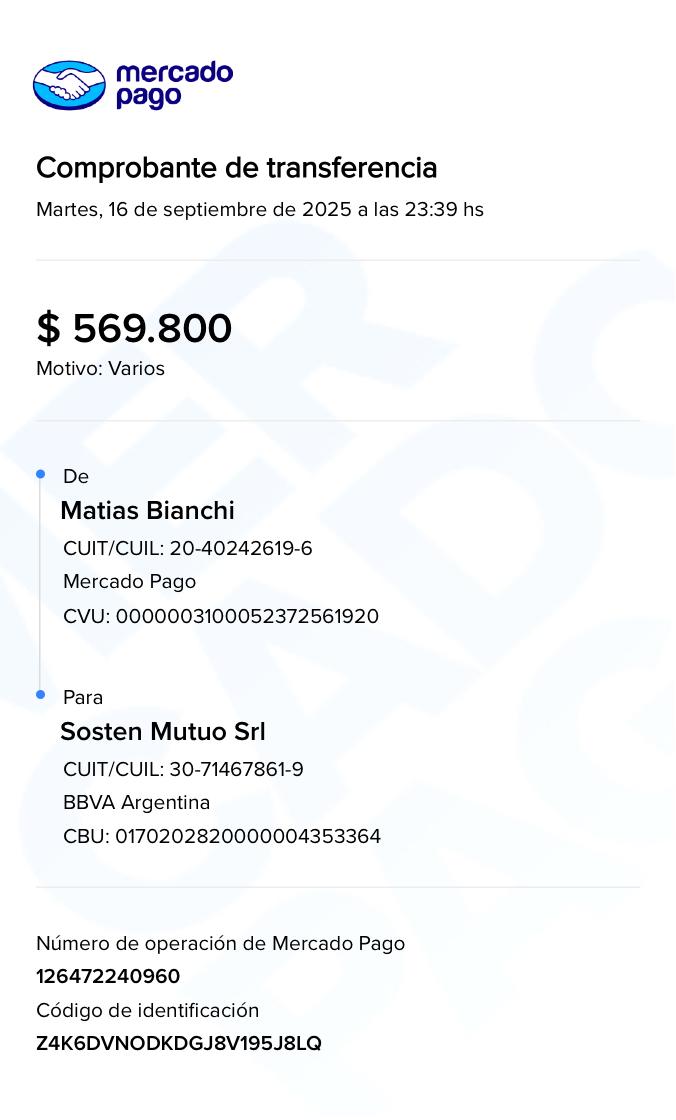676x1120 pixels.
Task: Click the blue dot beside Para
Action: click(x=41, y=694)
